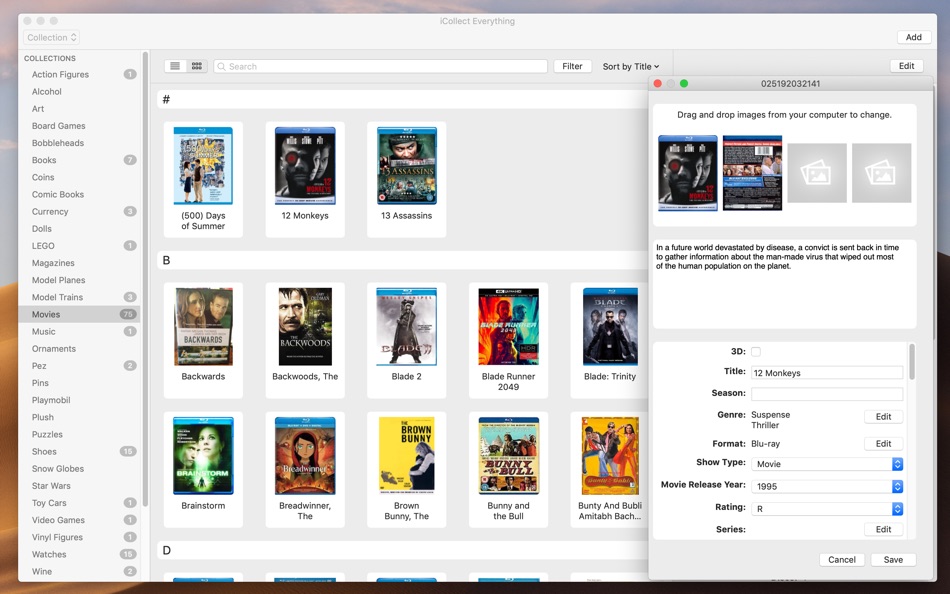Screen dimensions: 950x594
Task: Select Video Games collection
Action: coord(79,520)
